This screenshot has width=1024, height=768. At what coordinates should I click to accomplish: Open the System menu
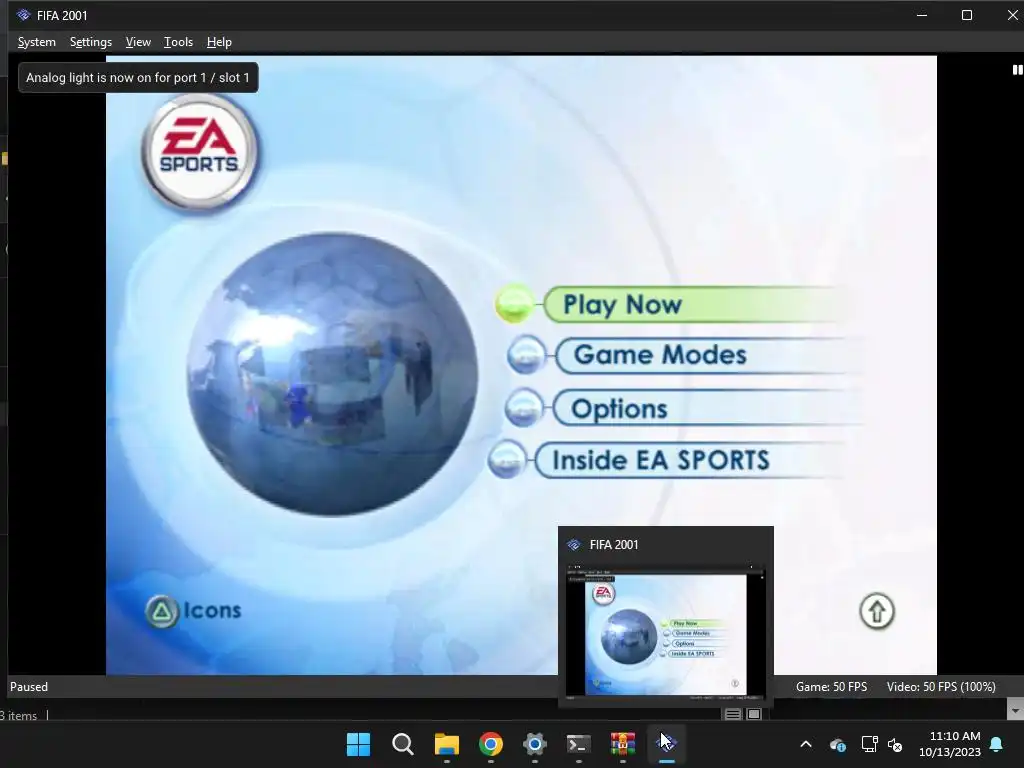tap(37, 42)
